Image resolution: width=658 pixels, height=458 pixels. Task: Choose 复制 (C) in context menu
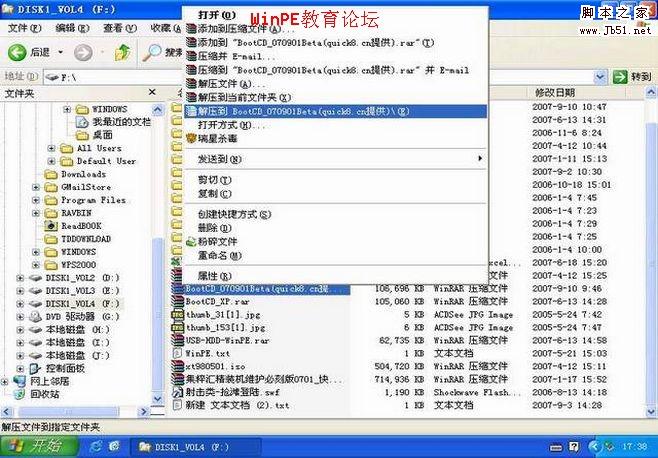tap(336, 194)
